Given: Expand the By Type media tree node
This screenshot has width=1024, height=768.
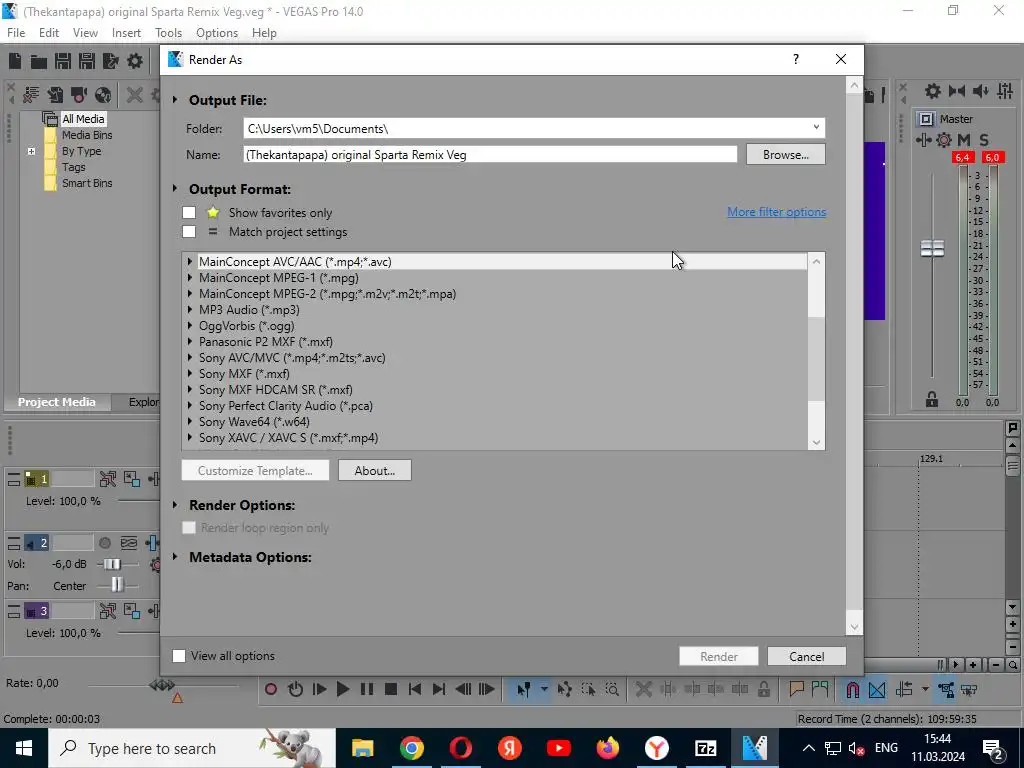Looking at the screenshot, I should pos(31,151).
